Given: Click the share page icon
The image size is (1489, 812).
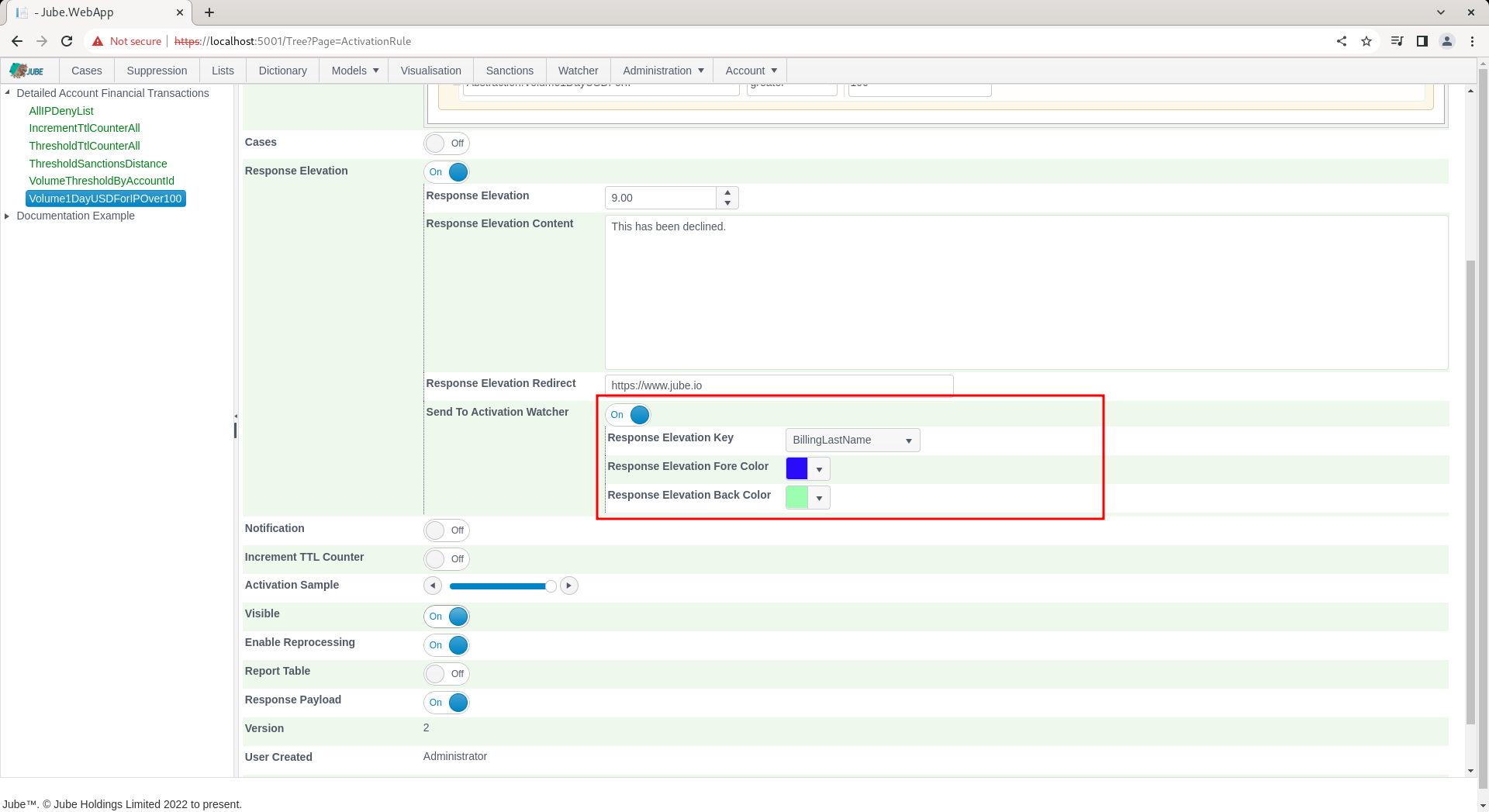Looking at the screenshot, I should coord(1342,41).
